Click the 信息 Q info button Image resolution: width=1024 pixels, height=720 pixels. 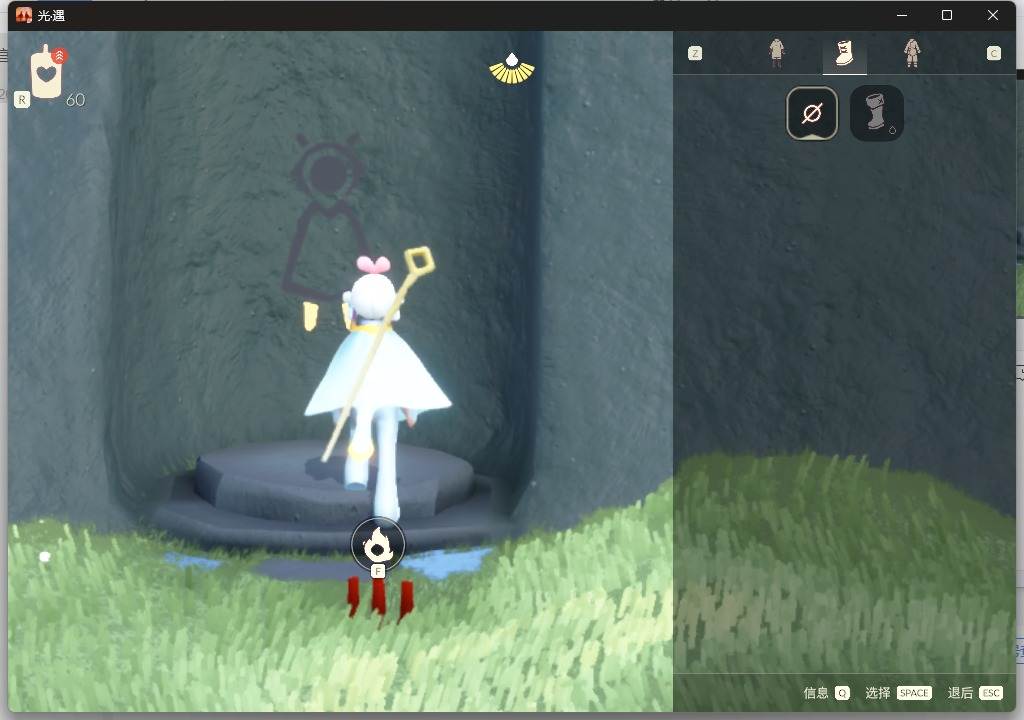[826, 693]
